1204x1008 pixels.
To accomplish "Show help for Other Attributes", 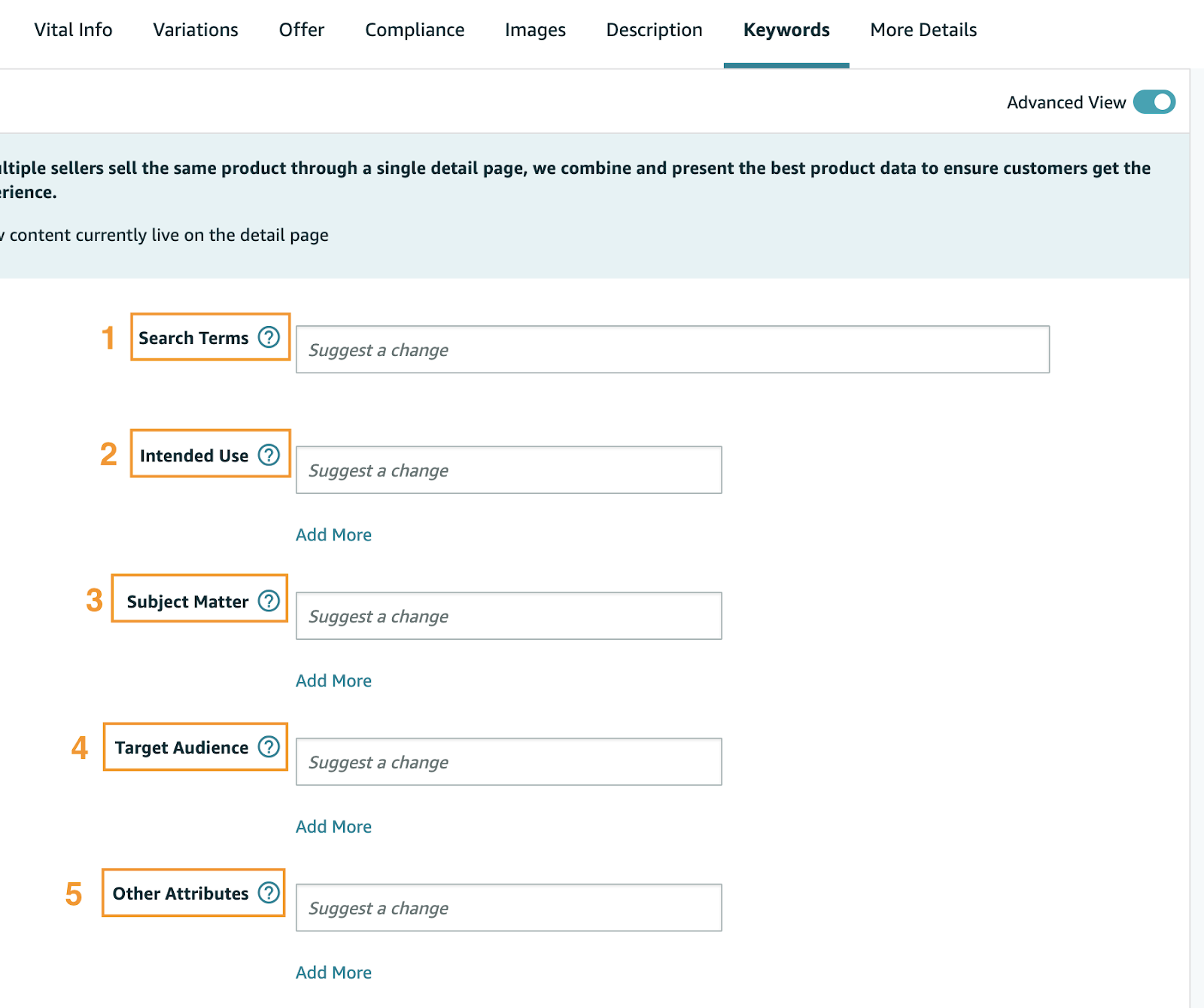I will (x=269, y=893).
